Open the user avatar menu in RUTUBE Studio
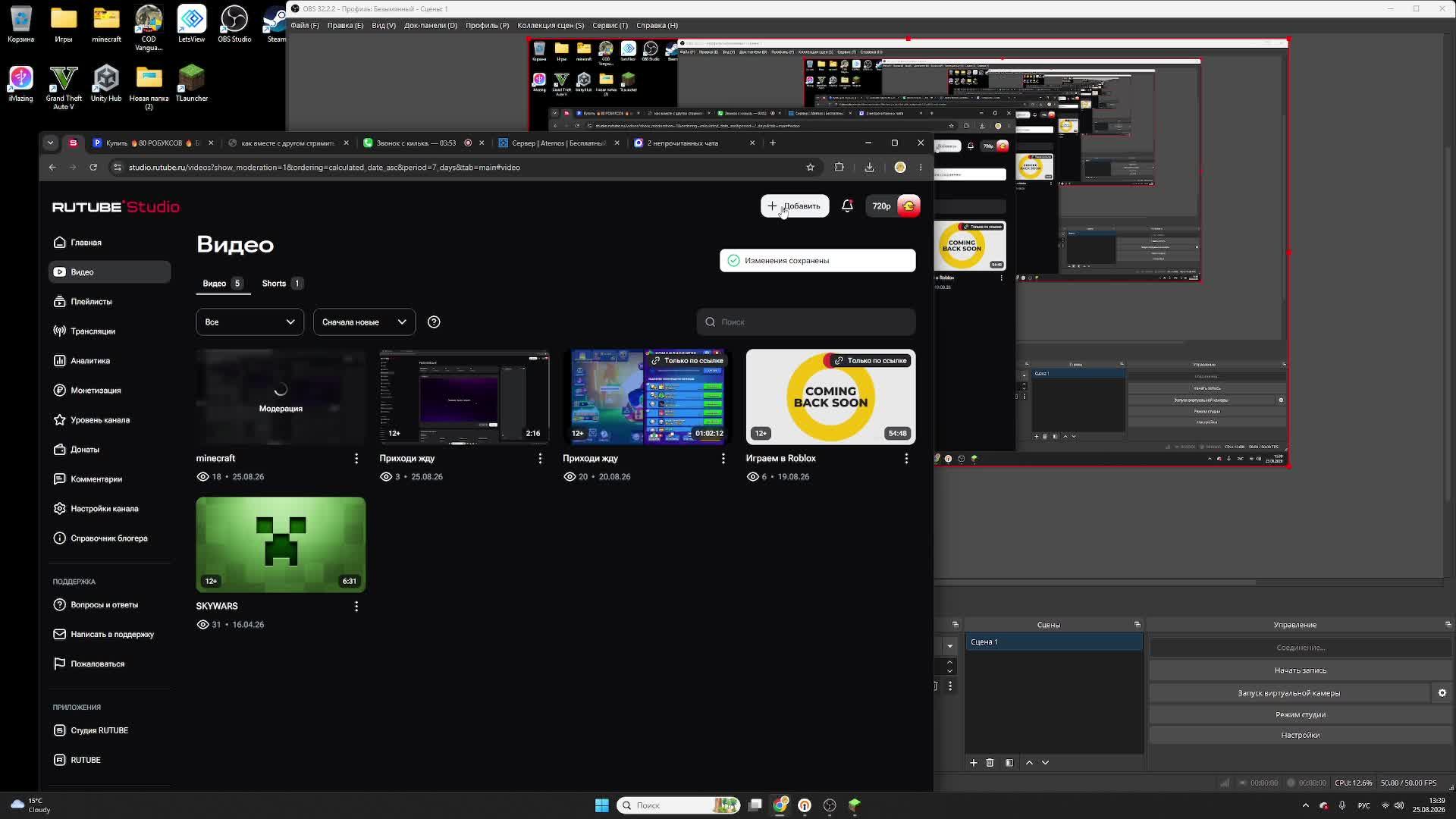 click(908, 206)
